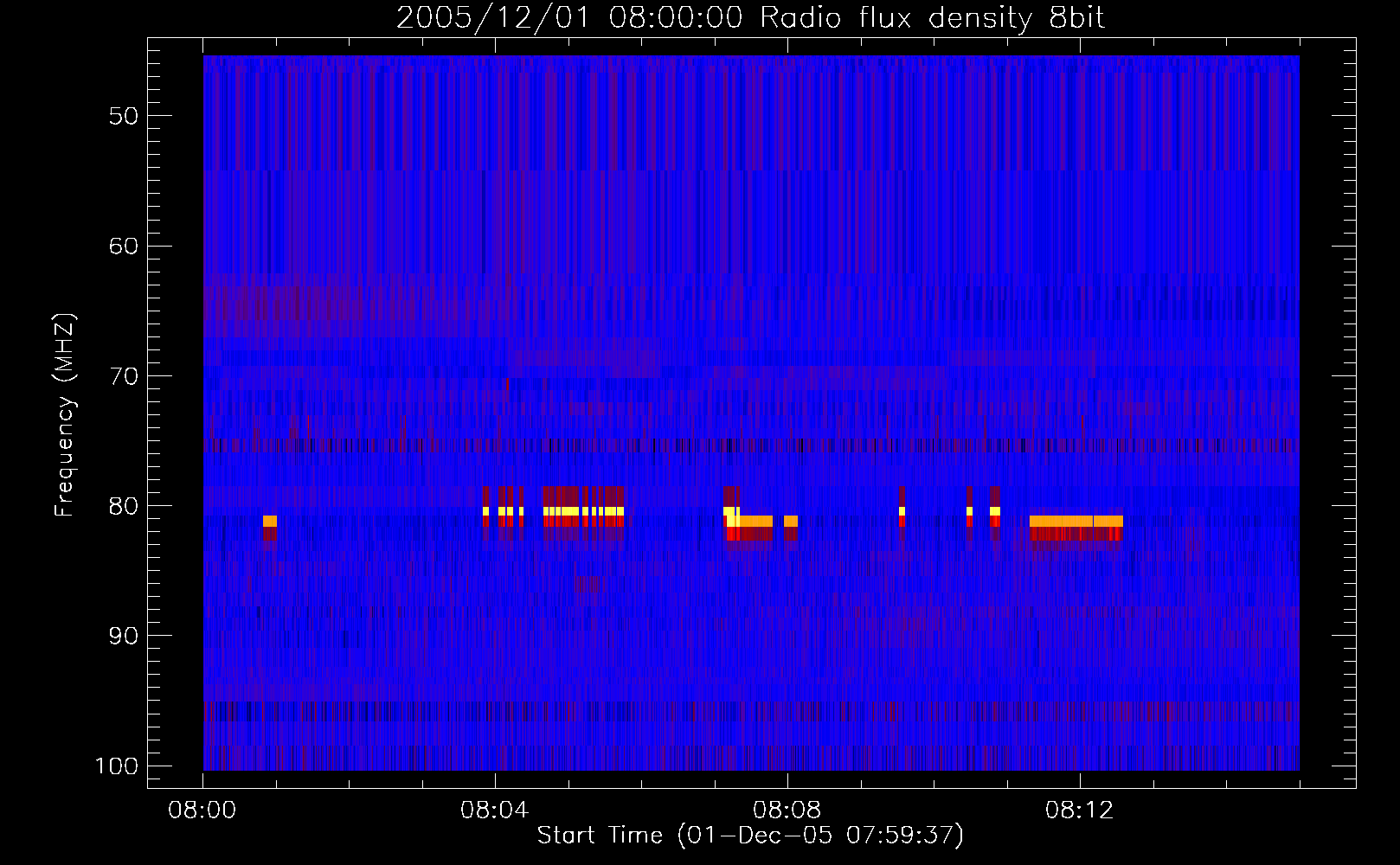Click the long orange burst after 08:11
The width and height of the screenshot is (1400, 865).
click(1076, 521)
